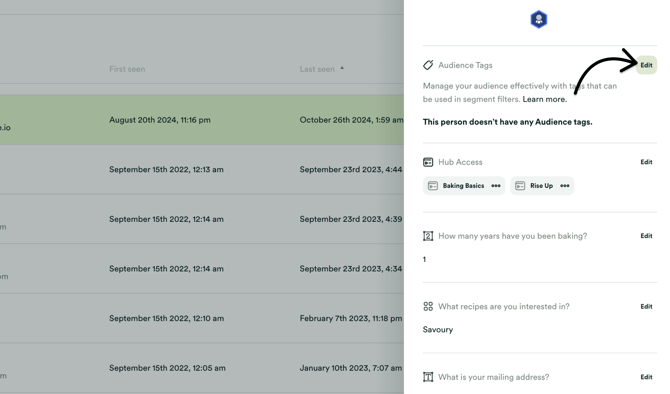The width and height of the screenshot is (670, 394).
Task: Edit Hub Access settings
Action: [646, 162]
